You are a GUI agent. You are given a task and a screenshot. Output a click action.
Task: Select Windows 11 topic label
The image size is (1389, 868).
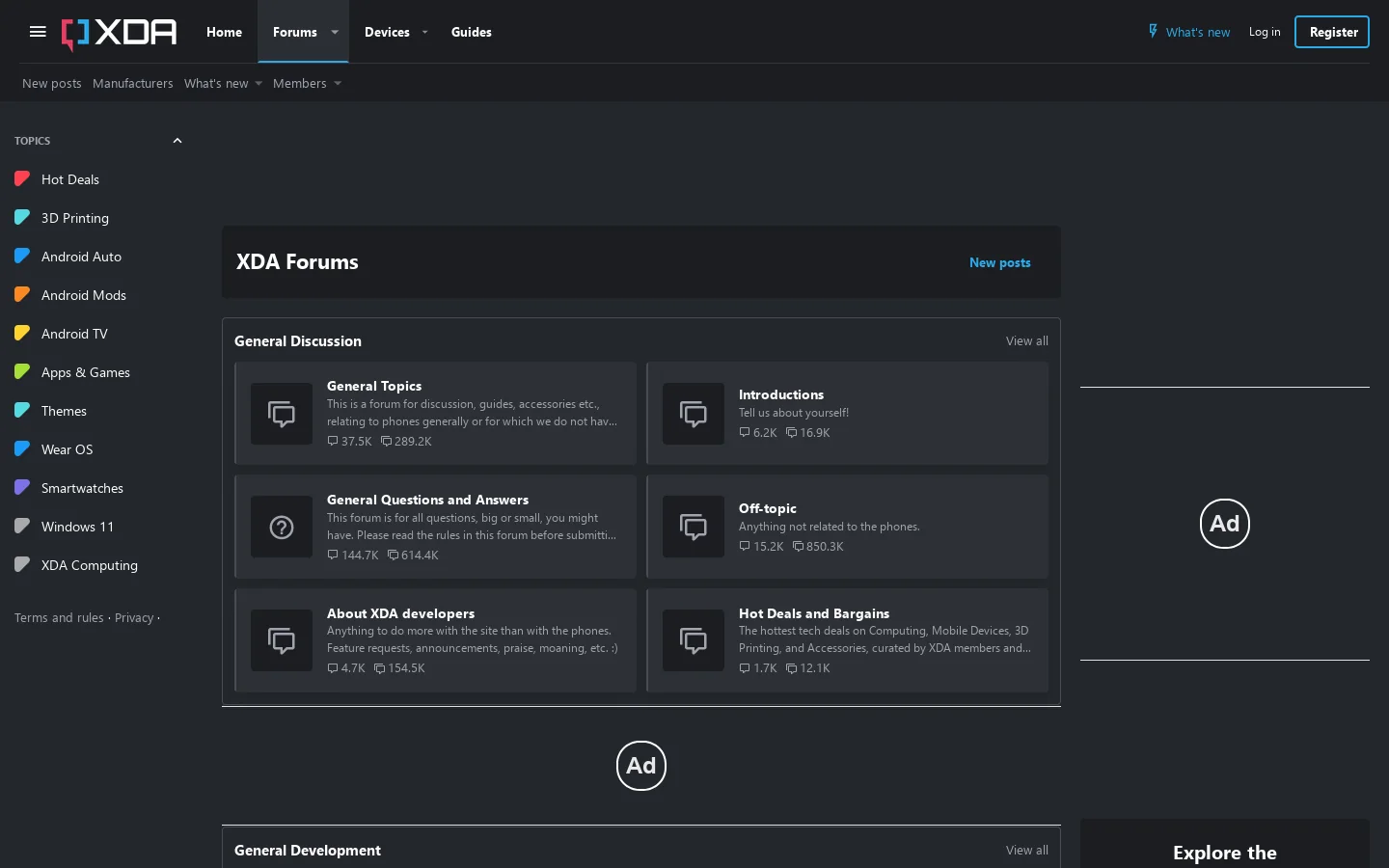click(x=77, y=527)
